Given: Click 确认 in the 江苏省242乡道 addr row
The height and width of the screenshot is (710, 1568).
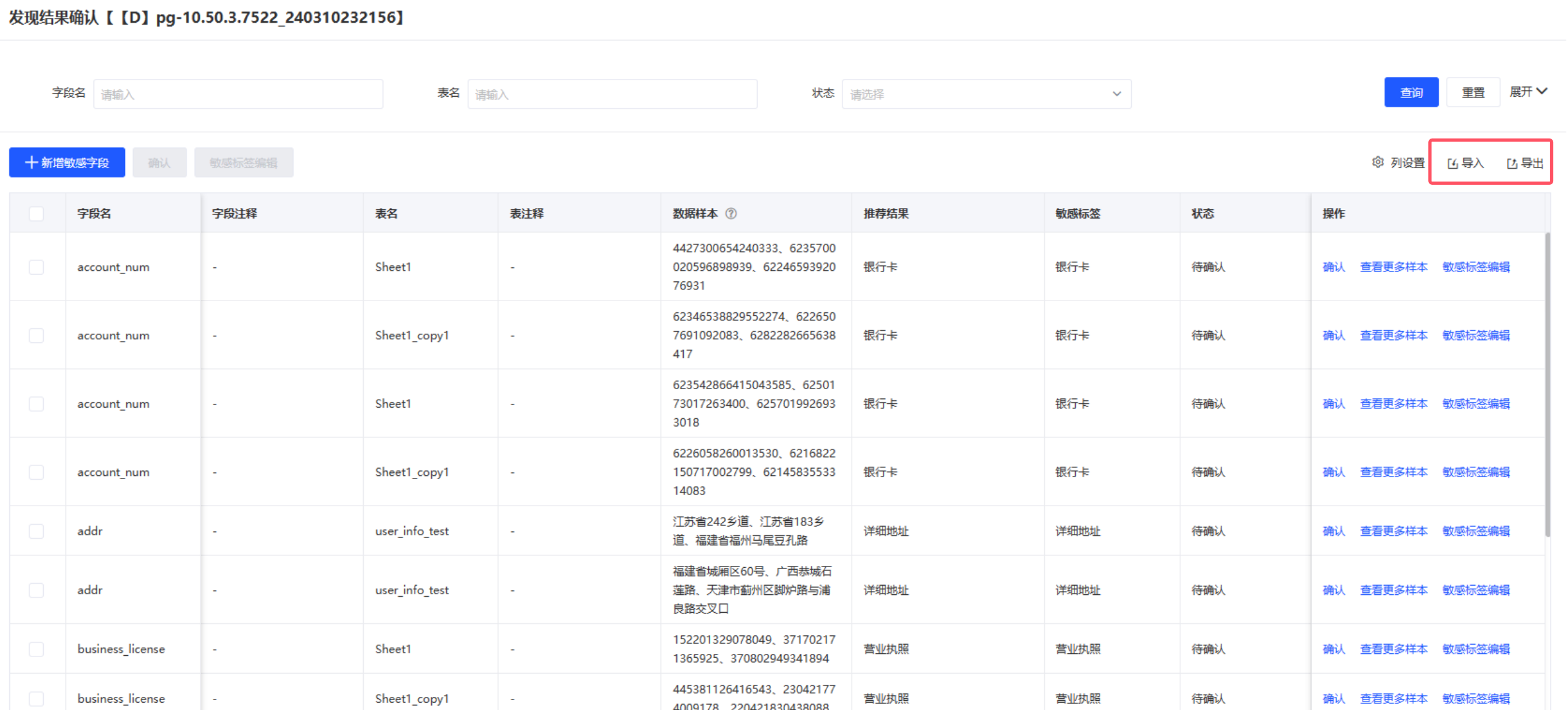Looking at the screenshot, I should point(1334,531).
